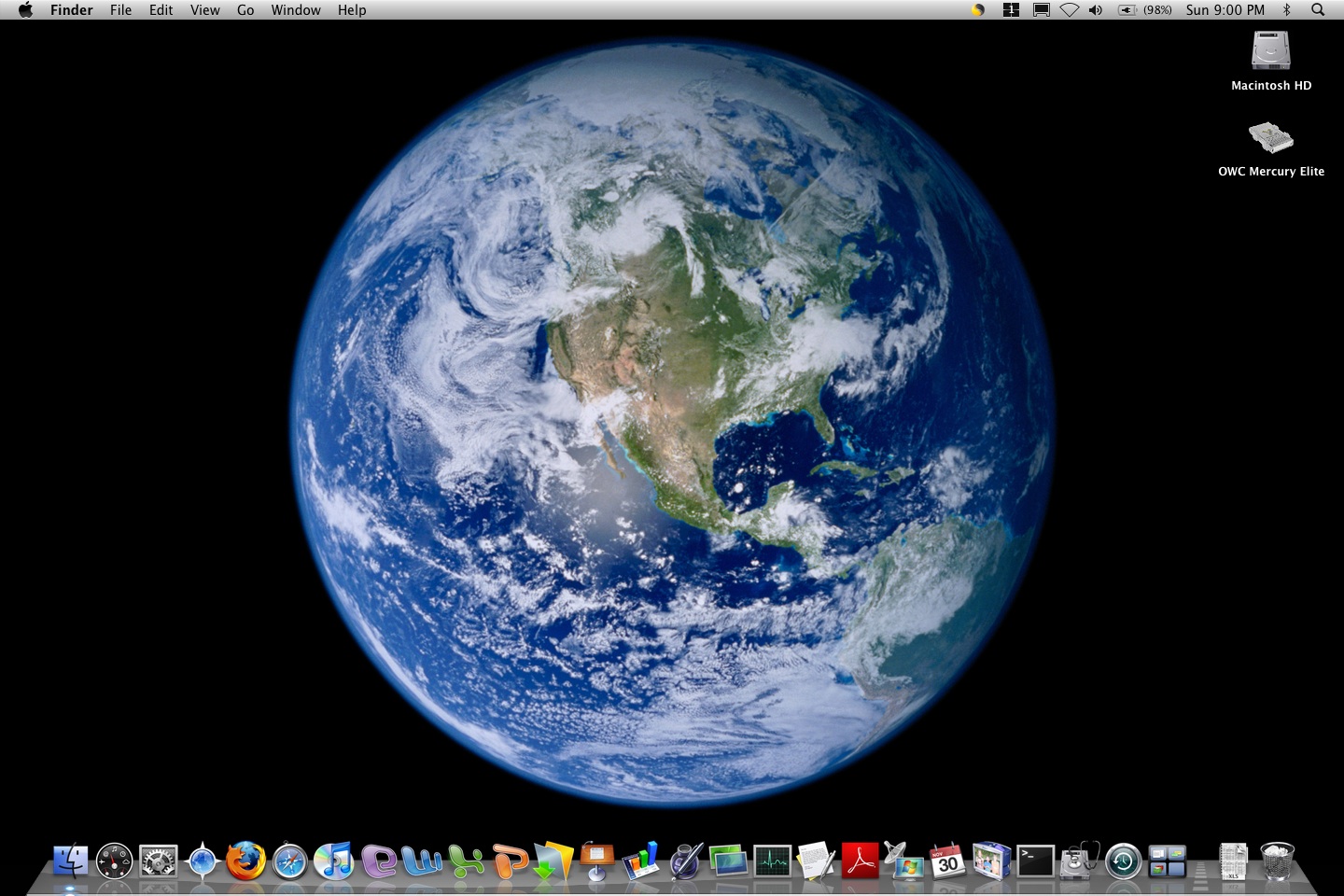Open the Spaces menu bar indicator
1344x896 pixels.
click(x=1011, y=10)
